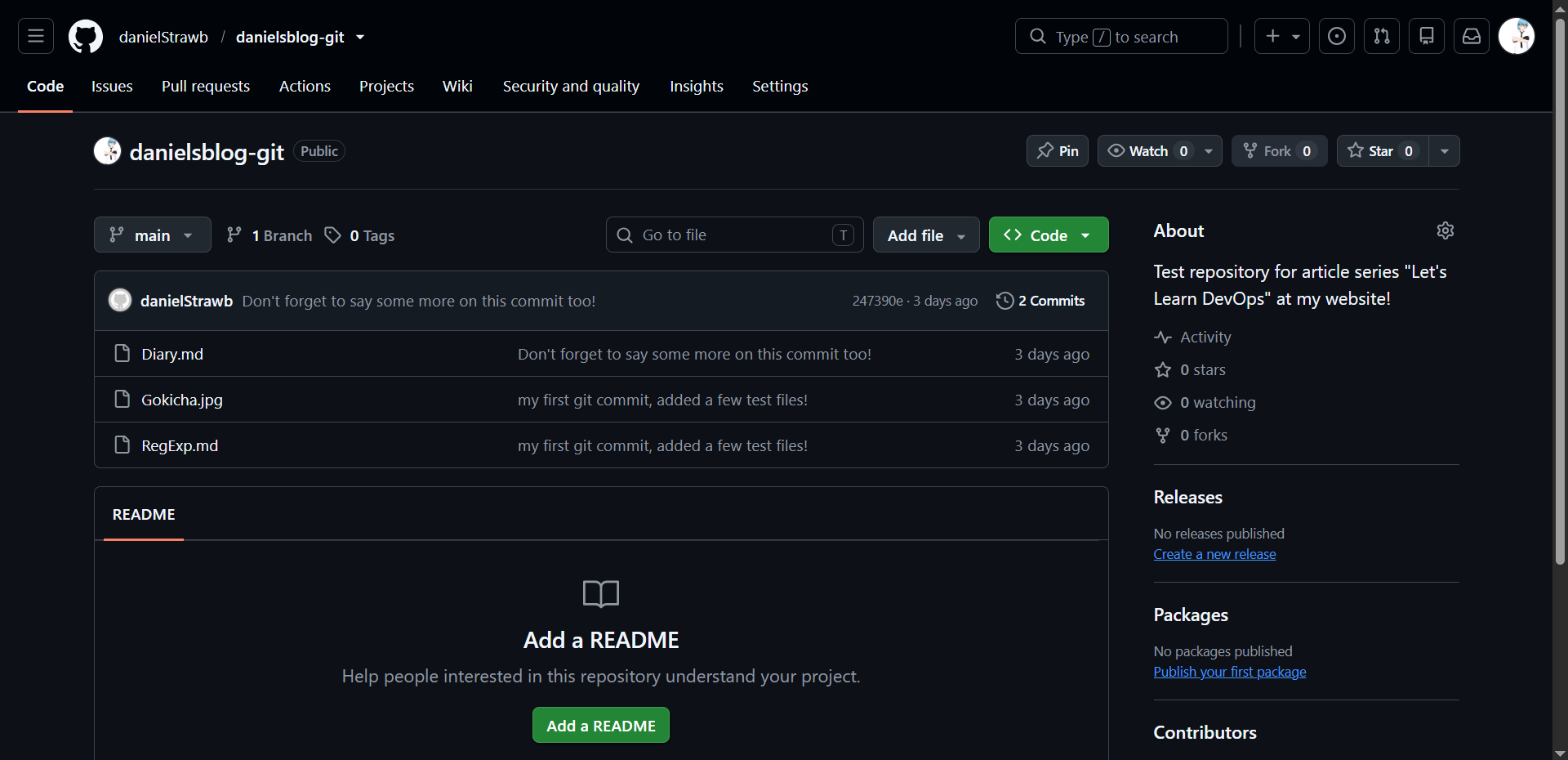1568x760 pixels.
Task: Open the hamburger navigation menu
Action: 36,36
